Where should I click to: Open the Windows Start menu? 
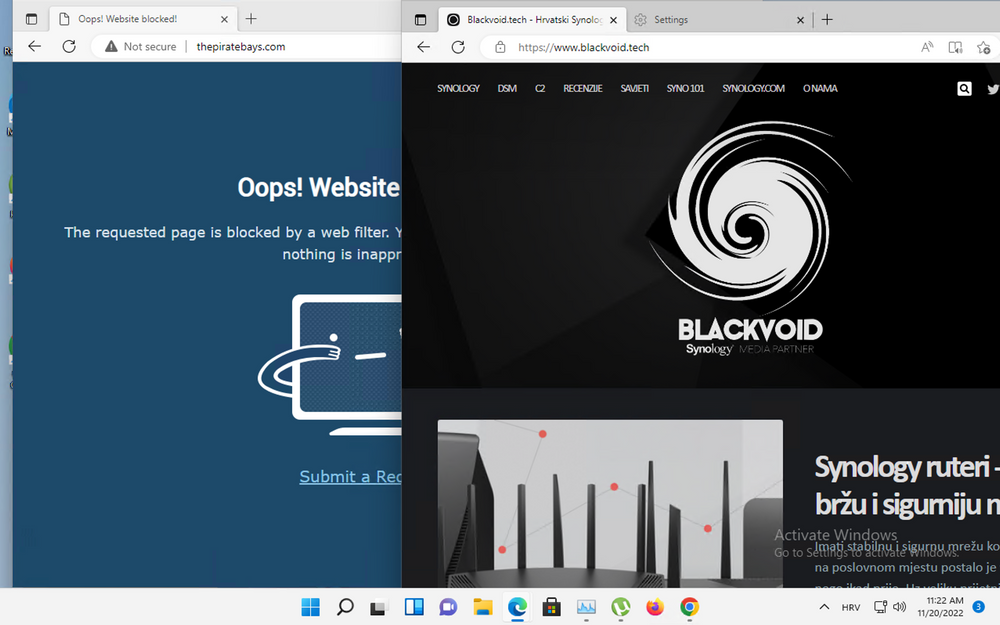pyautogui.click(x=311, y=607)
